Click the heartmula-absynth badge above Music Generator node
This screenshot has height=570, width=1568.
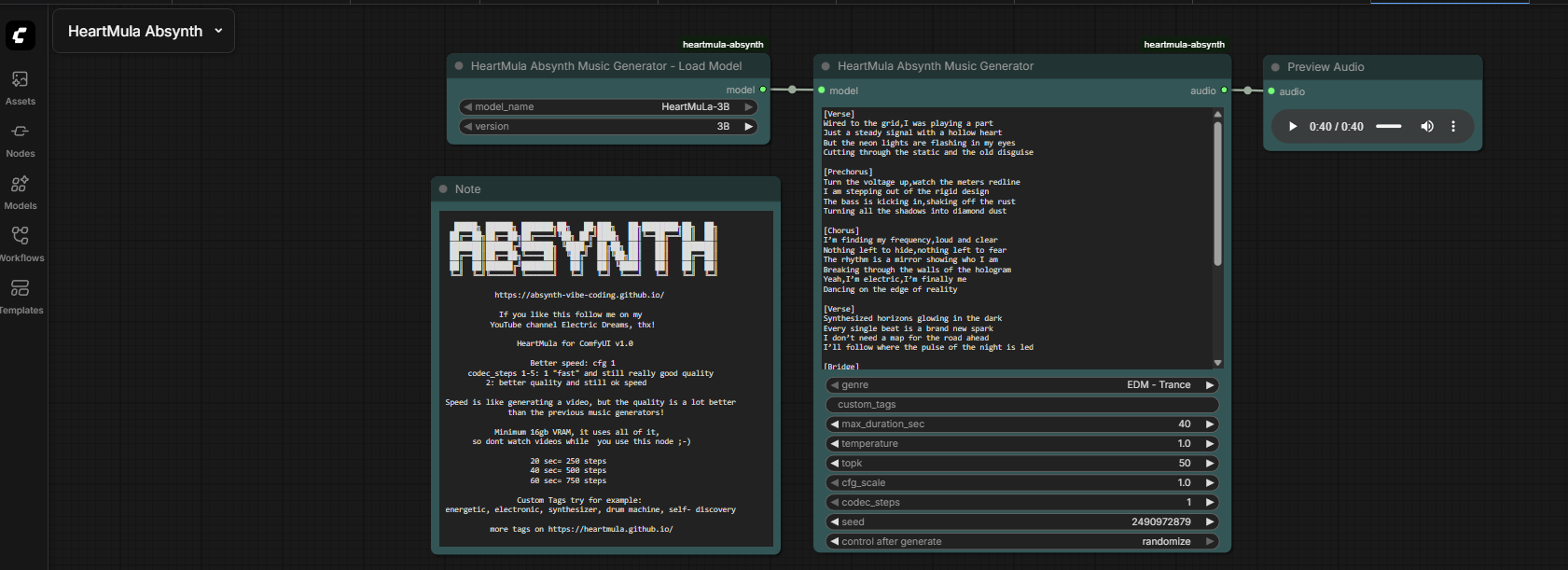1184,44
